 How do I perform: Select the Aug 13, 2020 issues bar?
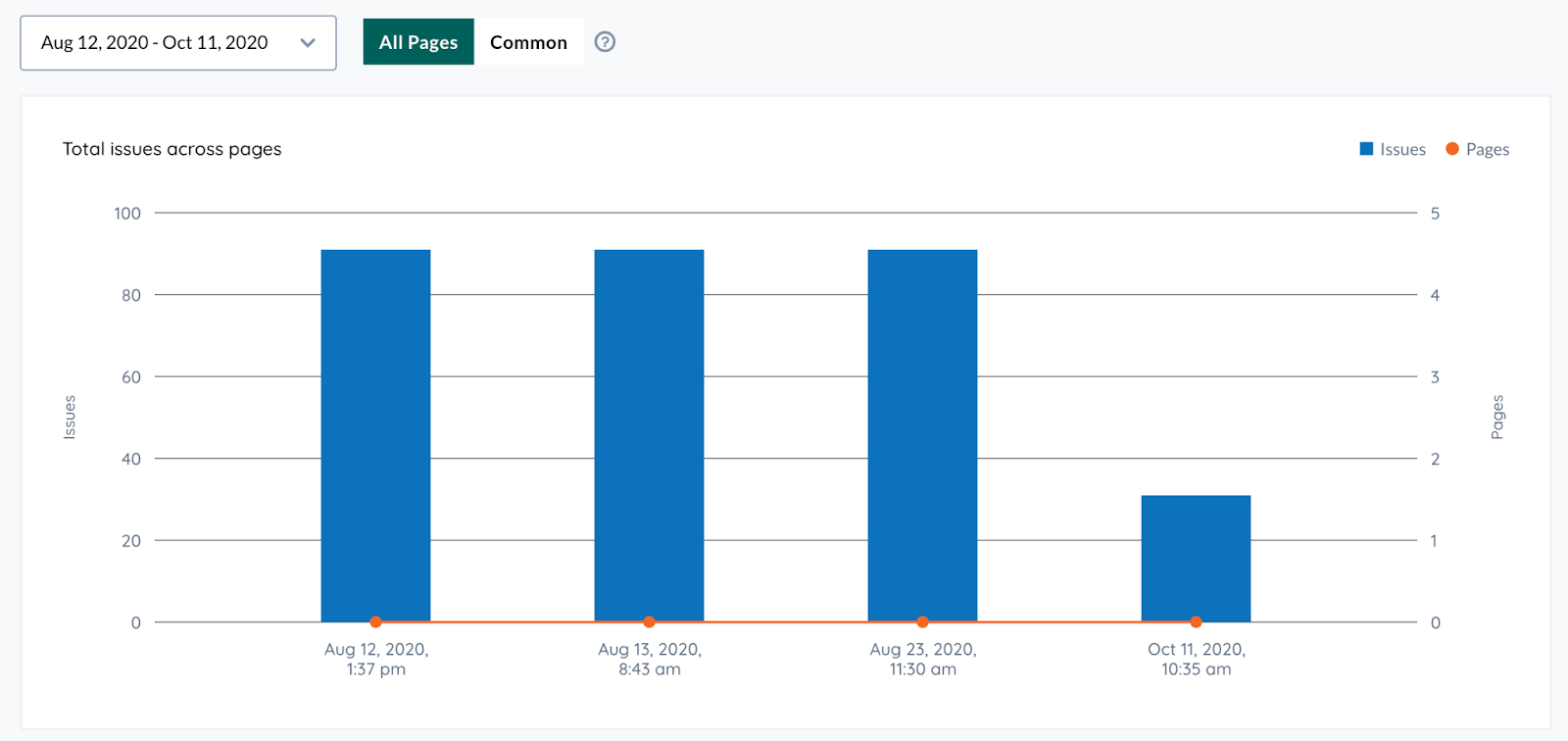pyautogui.click(x=649, y=435)
